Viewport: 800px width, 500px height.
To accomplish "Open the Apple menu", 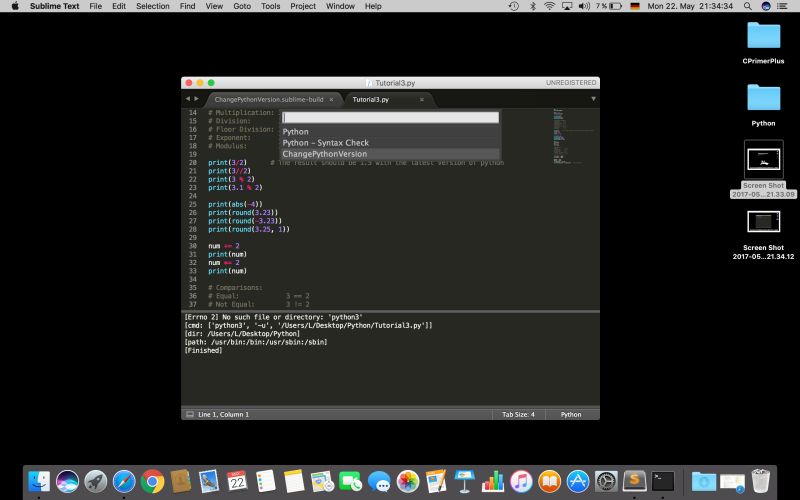I will pos(15,6).
